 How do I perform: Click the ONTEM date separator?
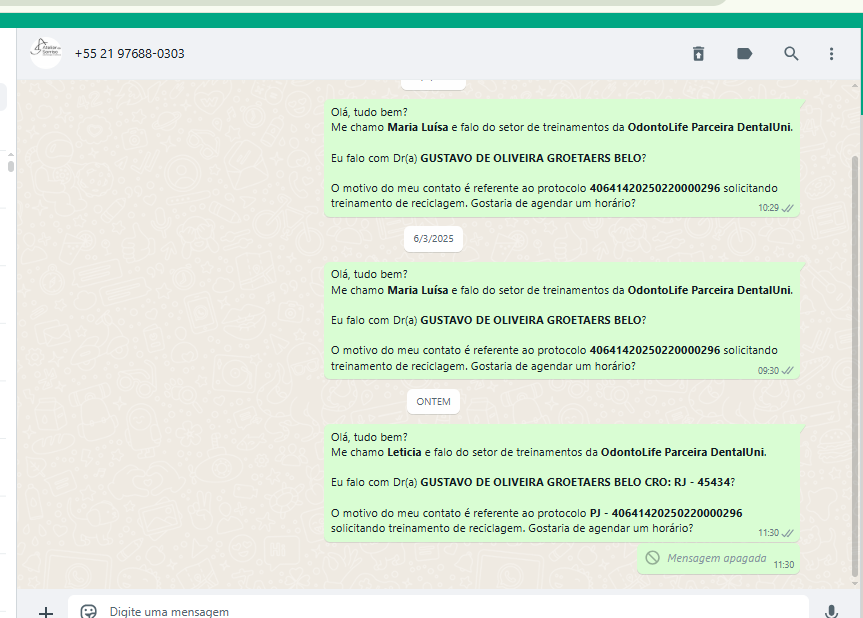433,402
